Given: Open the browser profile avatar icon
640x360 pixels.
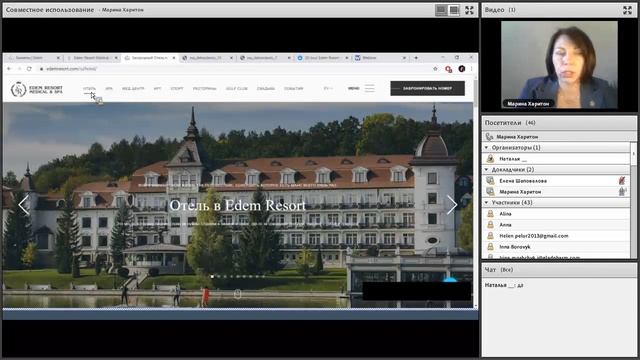Looking at the screenshot, I should 462,69.
